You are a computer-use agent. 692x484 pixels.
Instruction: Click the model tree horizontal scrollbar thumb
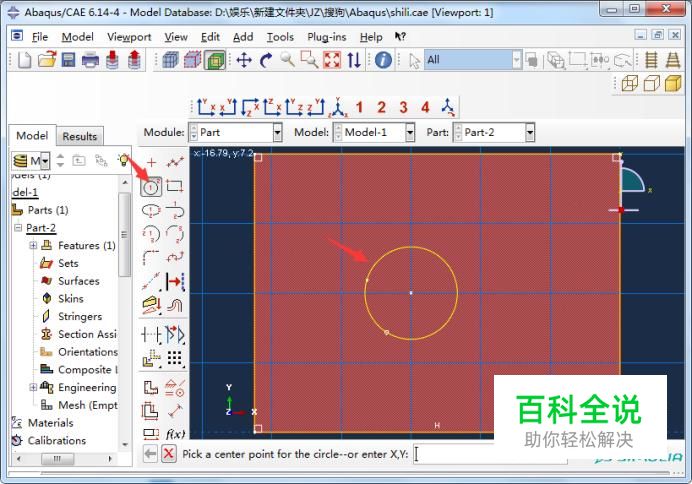tap(57, 459)
